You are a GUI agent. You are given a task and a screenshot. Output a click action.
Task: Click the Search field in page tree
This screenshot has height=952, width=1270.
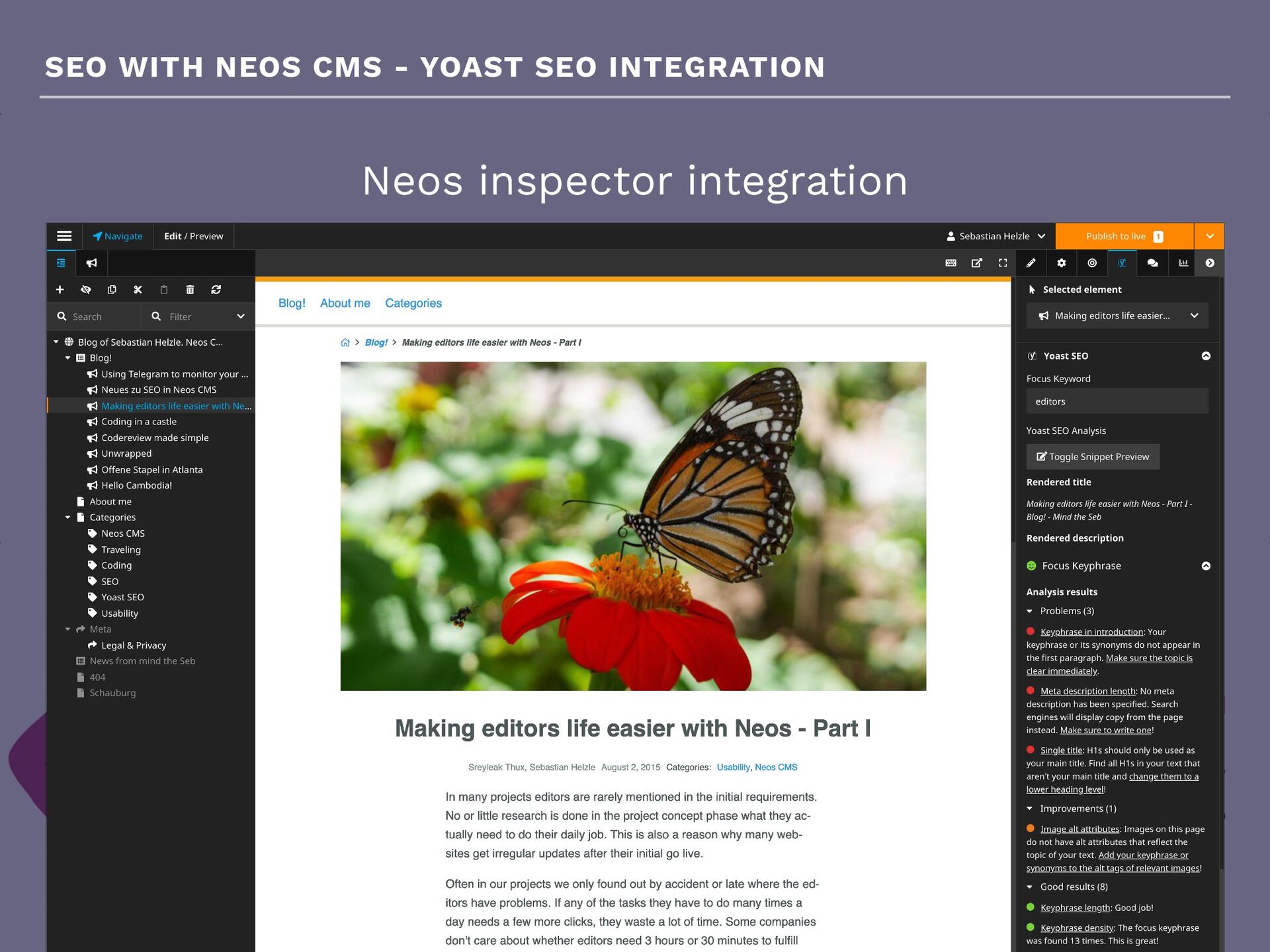tap(94, 317)
